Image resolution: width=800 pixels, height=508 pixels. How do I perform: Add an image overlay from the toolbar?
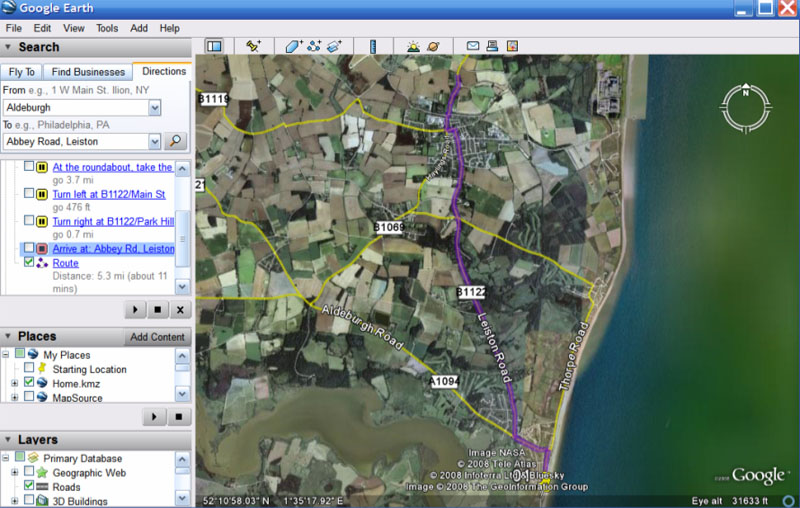coord(334,46)
